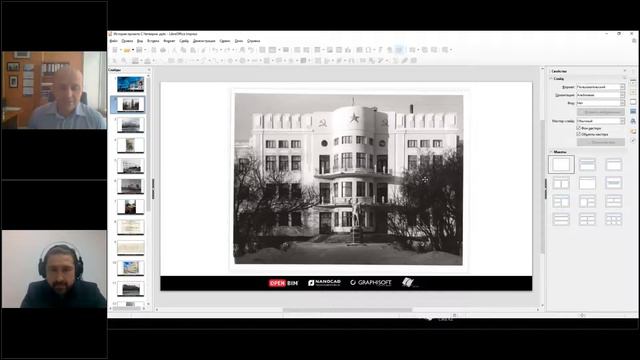
Task: Select slide 8 thumbnail in slide panel
Action: (131, 227)
